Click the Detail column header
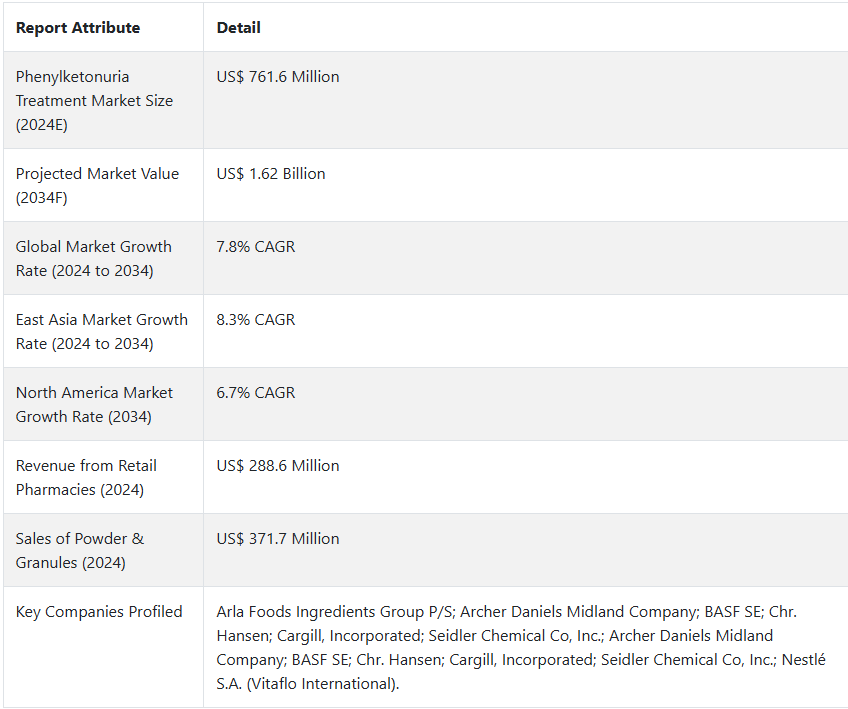Viewport: 848px width, 709px height. [238, 28]
